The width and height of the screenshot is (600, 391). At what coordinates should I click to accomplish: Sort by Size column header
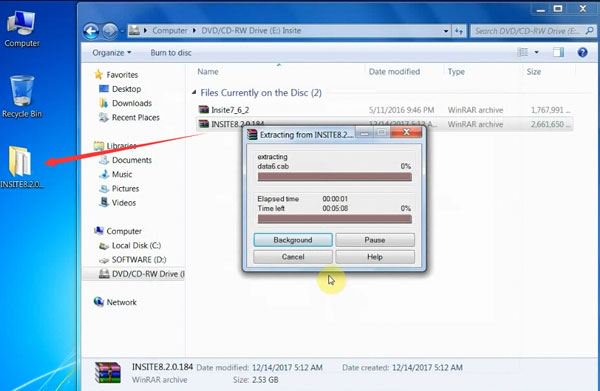point(533,72)
